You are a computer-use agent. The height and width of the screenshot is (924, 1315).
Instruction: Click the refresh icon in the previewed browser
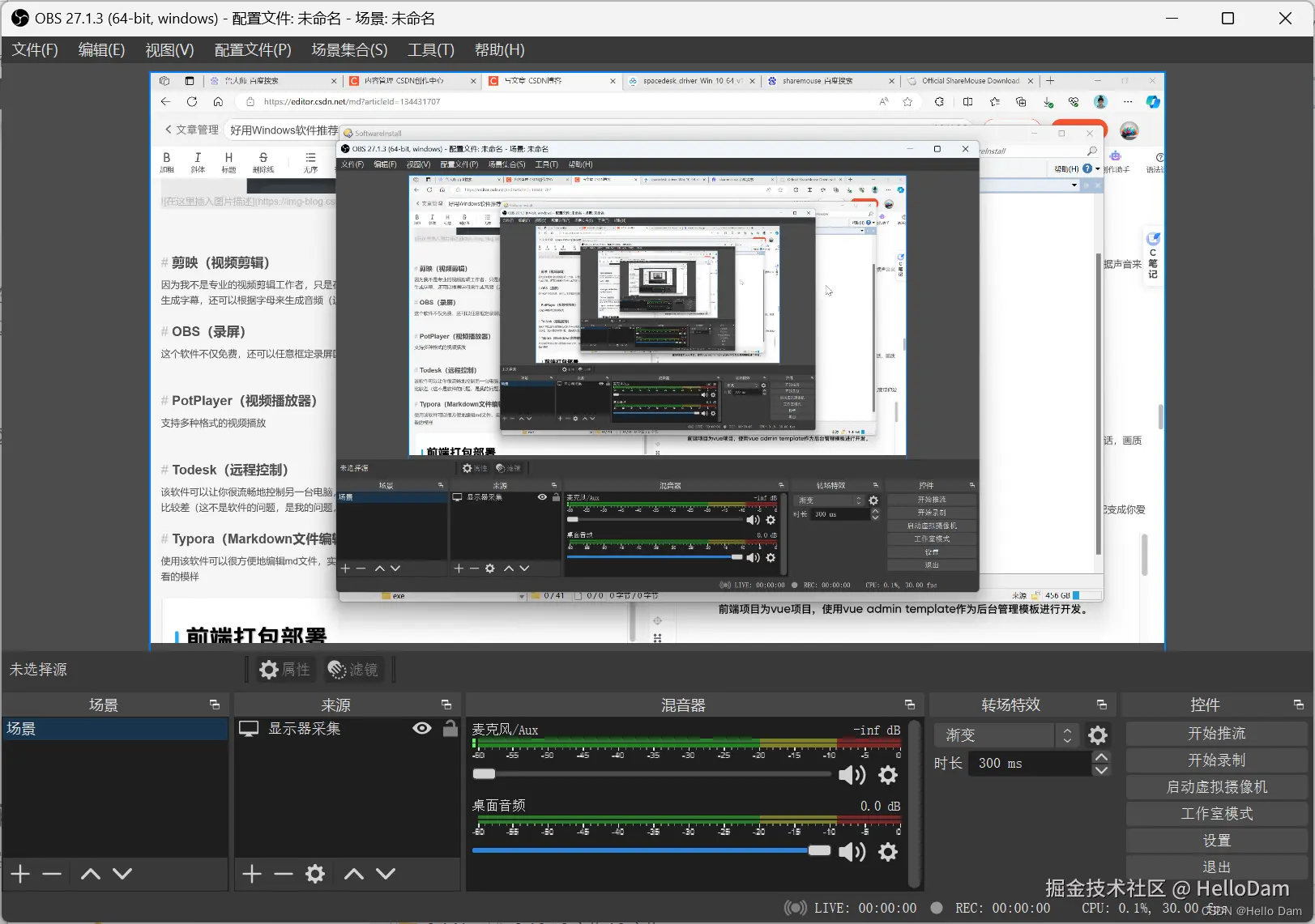(192, 102)
